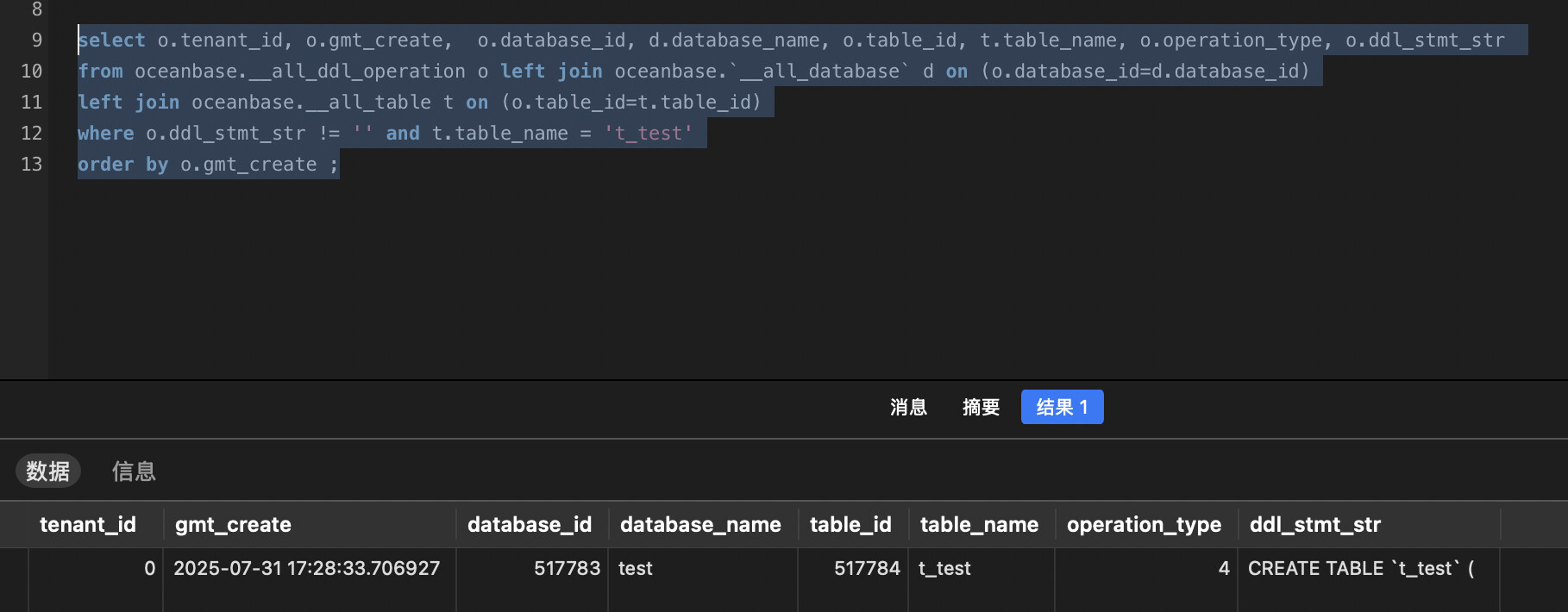Select the 结果 1 tab
Image resolution: width=1568 pixels, height=612 pixels.
click(x=1062, y=407)
